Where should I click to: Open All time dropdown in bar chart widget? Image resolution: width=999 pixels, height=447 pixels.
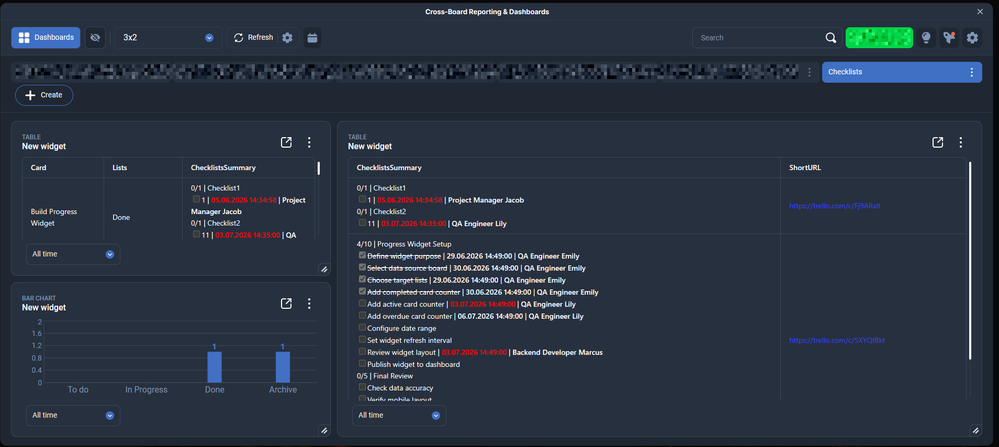click(73, 415)
